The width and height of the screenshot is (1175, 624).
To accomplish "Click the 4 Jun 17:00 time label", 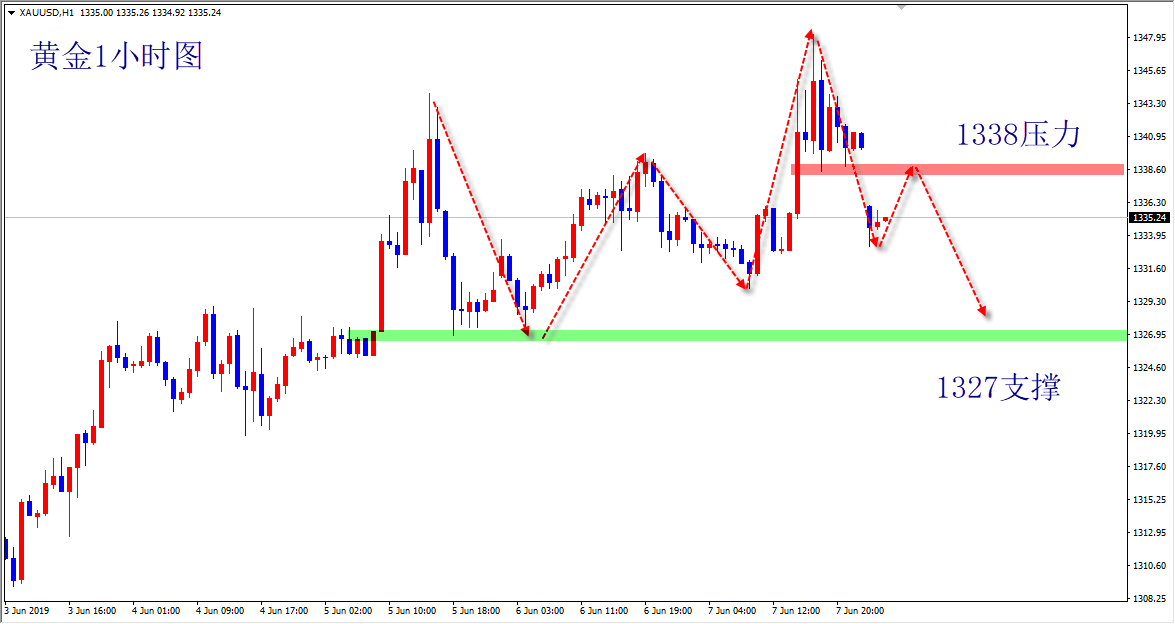I will (x=283, y=609).
